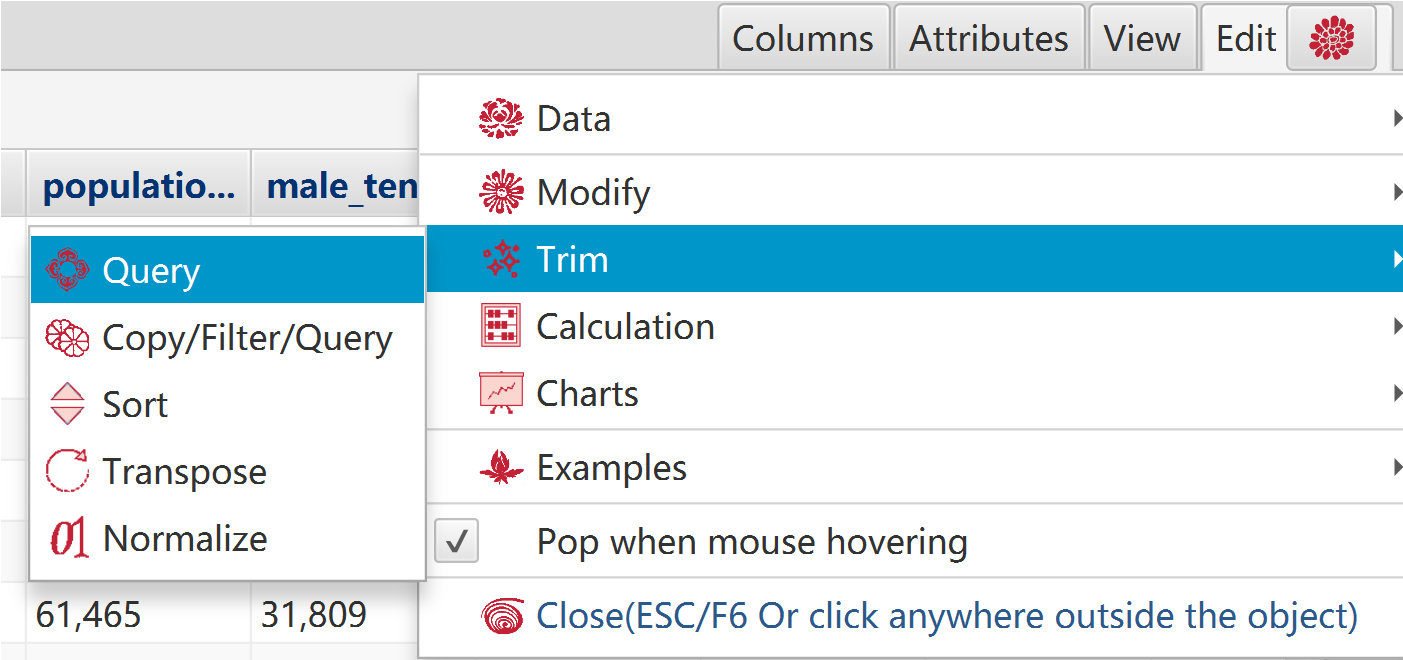Click the Sort arrows icon in submenu

coord(68,405)
